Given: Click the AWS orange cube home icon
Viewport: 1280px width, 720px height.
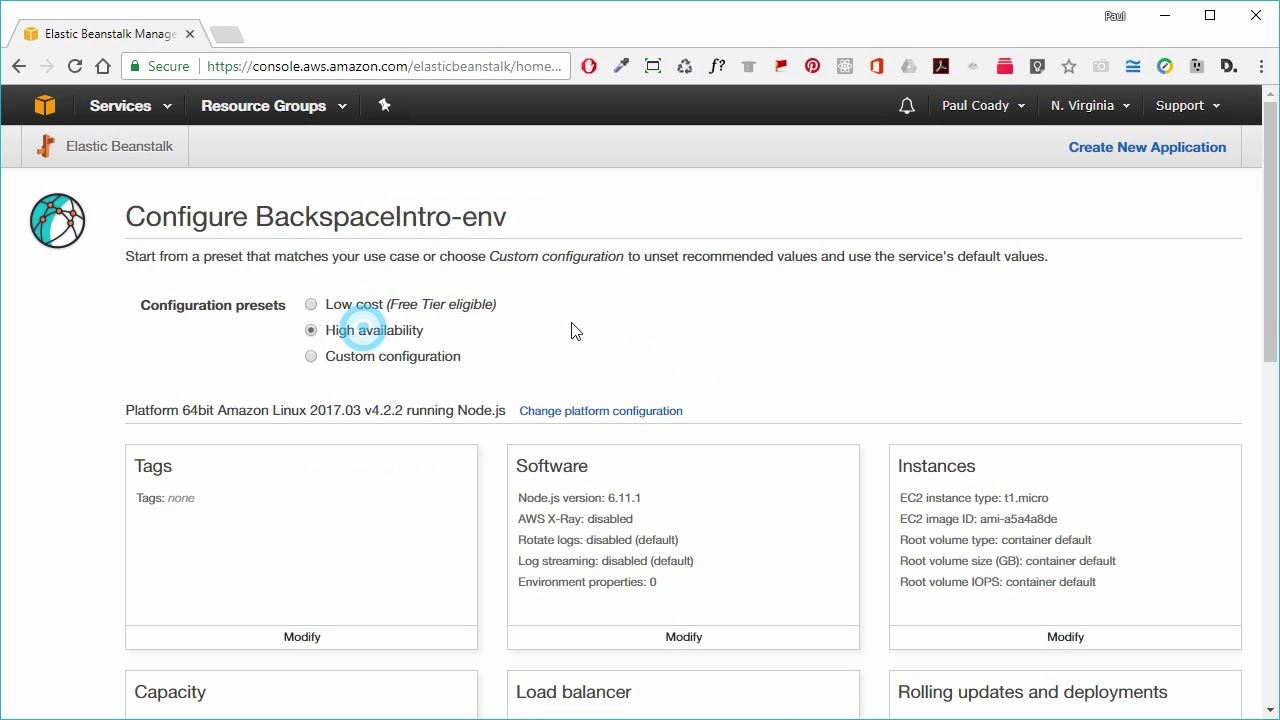Looking at the screenshot, I should (45, 105).
